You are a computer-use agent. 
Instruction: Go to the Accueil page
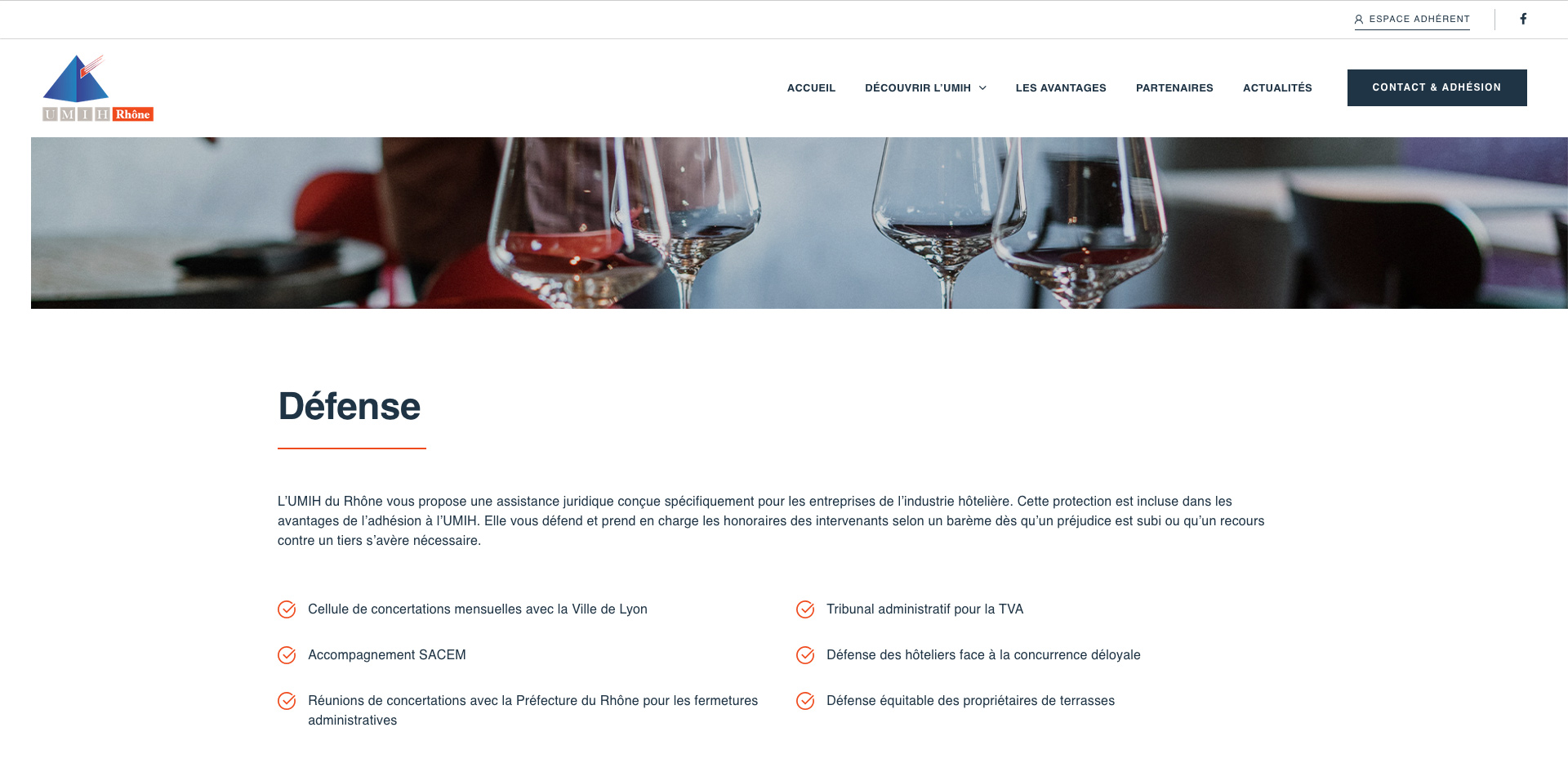tap(811, 88)
